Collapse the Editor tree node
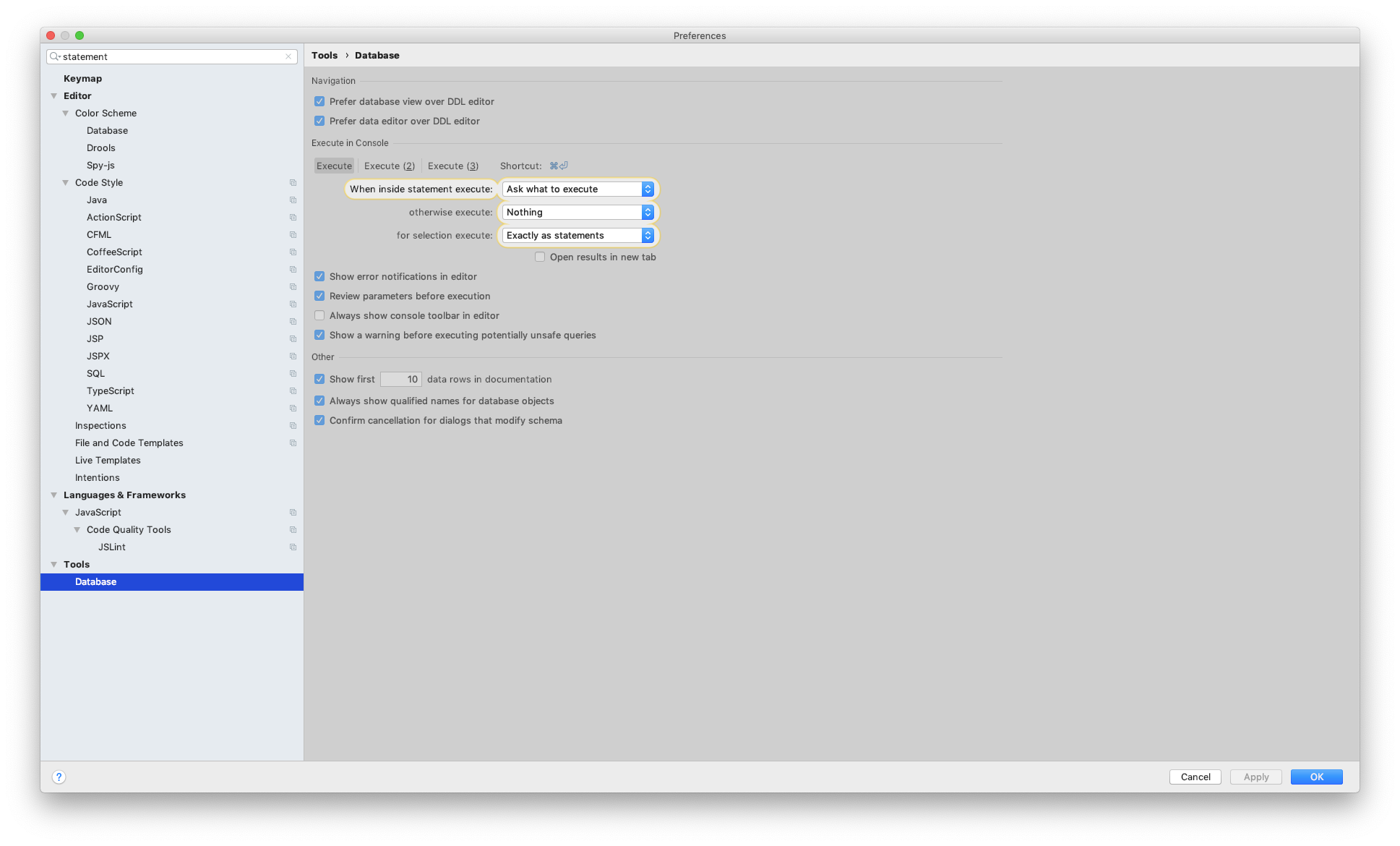1400x846 pixels. point(54,96)
